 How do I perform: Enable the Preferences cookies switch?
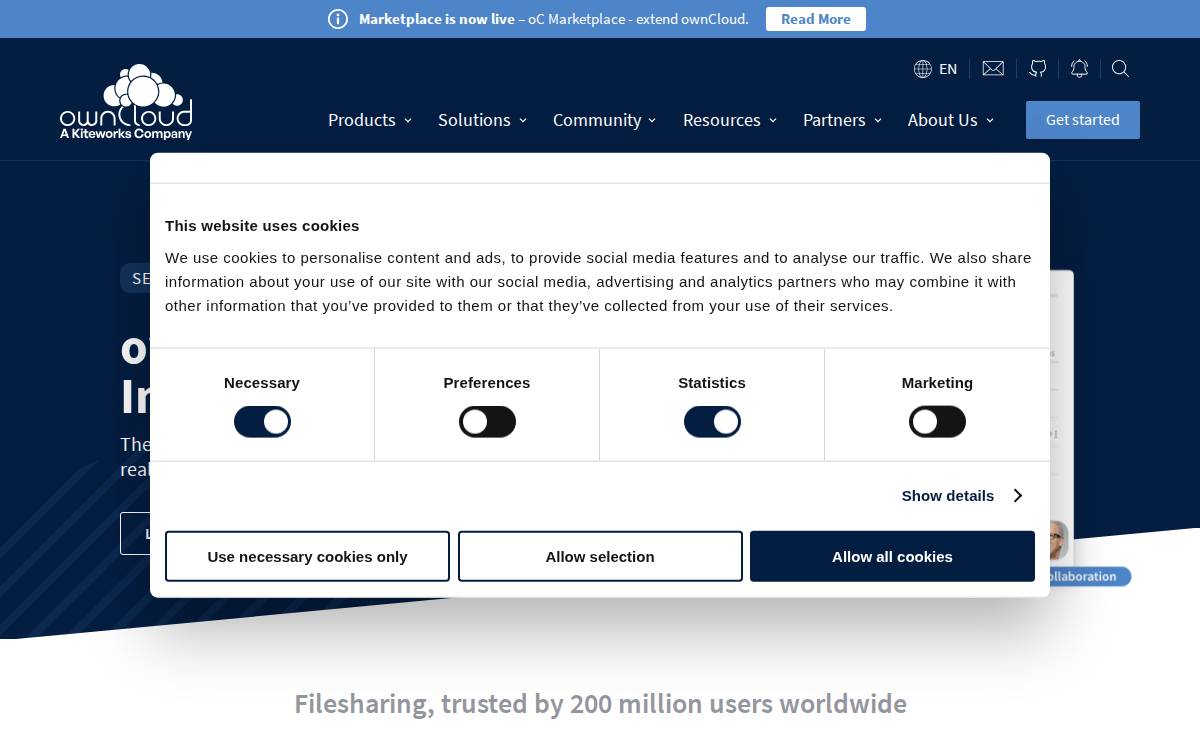(487, 422)
